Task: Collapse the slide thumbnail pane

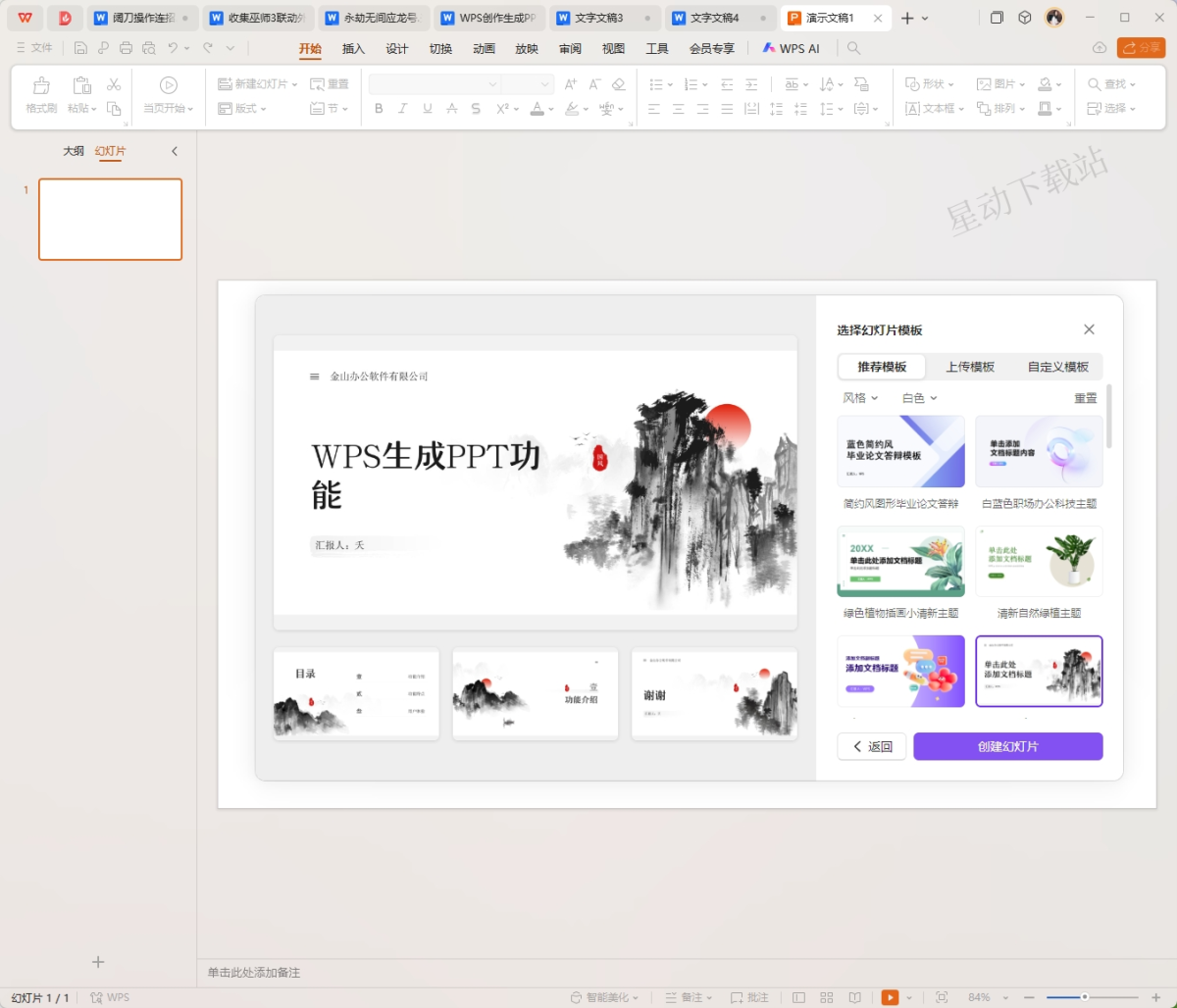Action: coord(175,151)
